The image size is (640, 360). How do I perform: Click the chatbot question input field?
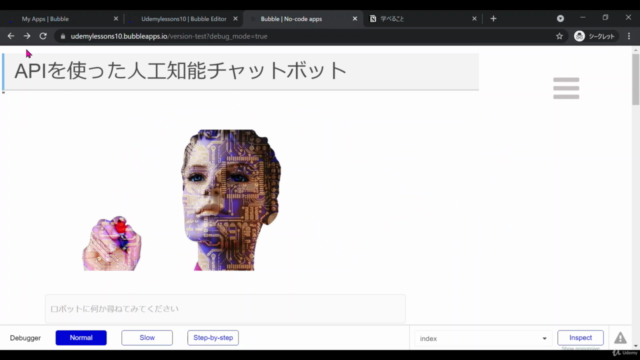[x=225, y=309]
